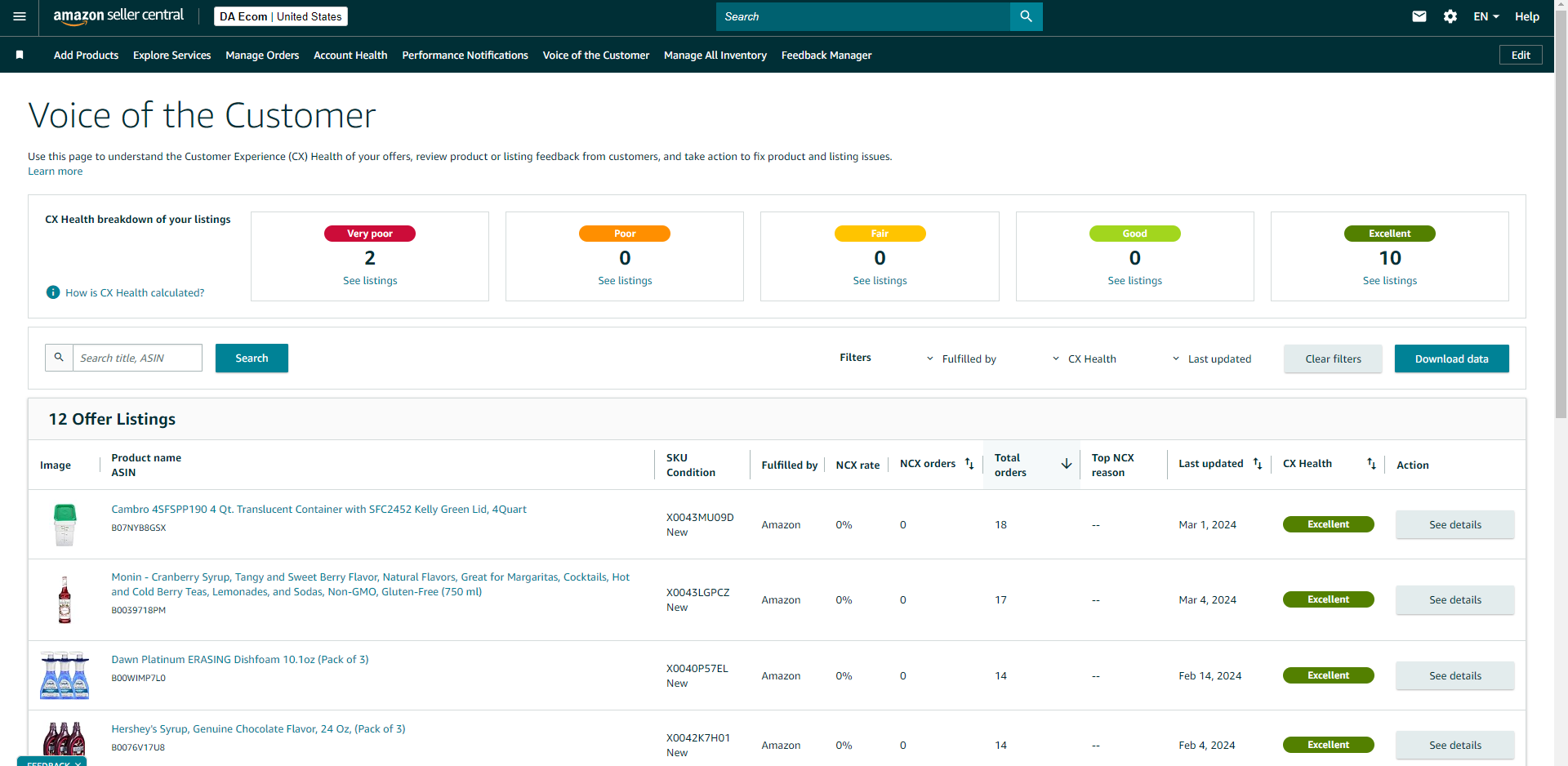Focus the header Search field

(863, 16)
